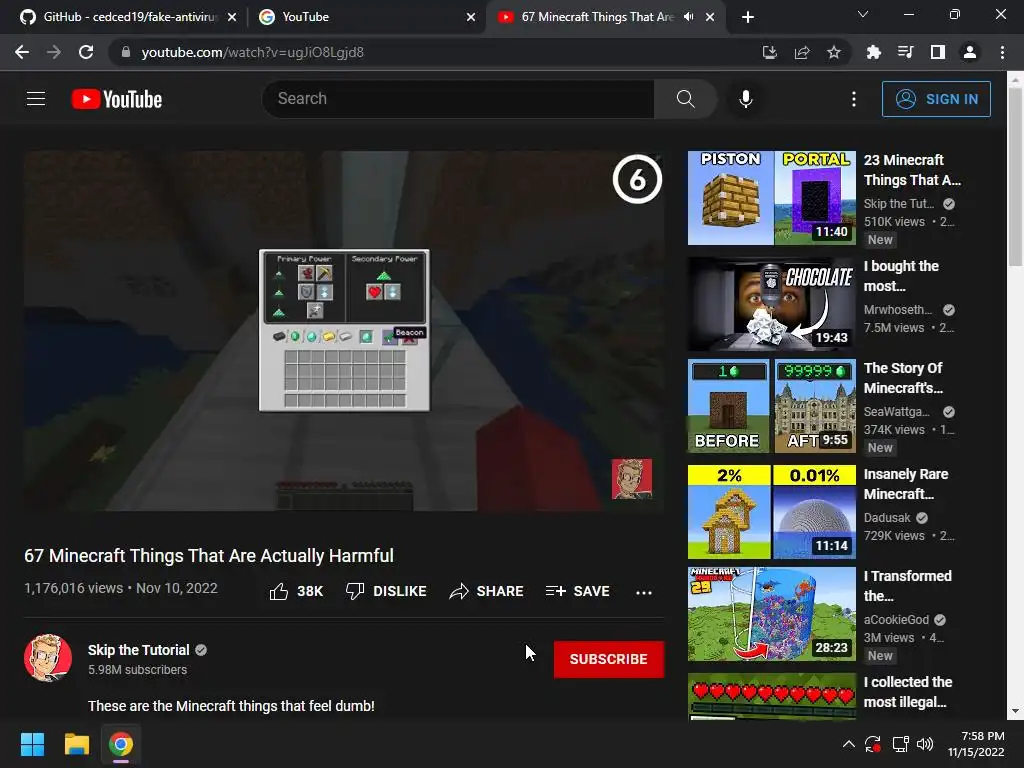Click Dadusak channel name
Viewport: 1024px width, 768px height.
[x=887, y=517]
